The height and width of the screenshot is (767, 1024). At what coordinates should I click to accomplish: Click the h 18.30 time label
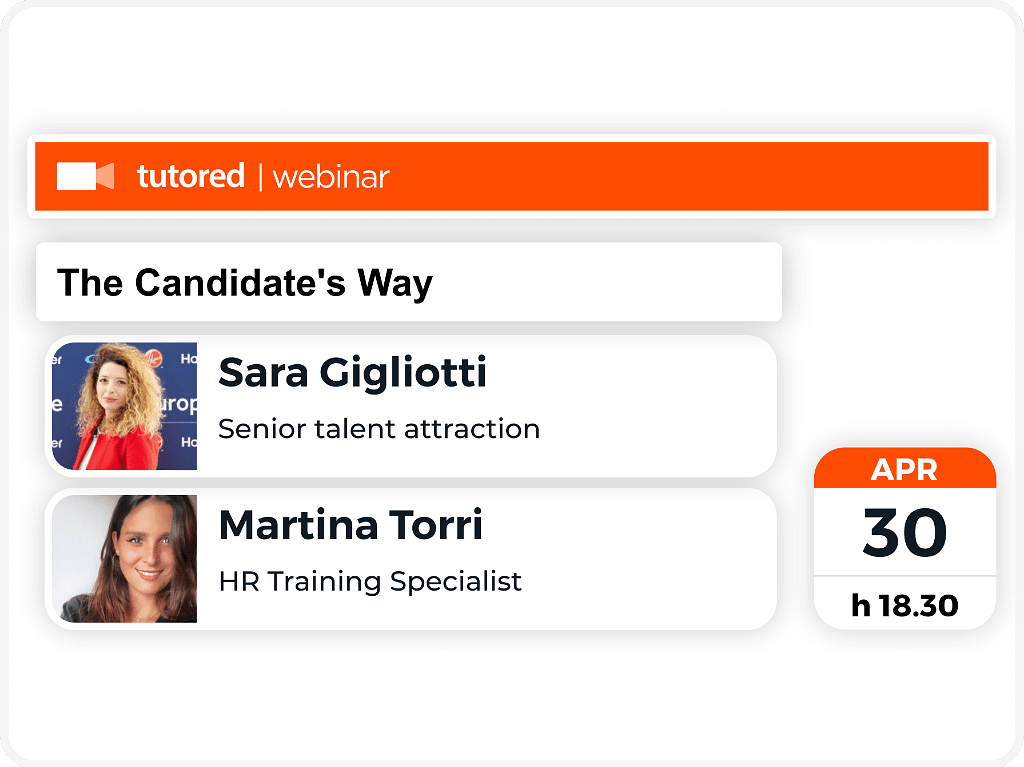904,606
